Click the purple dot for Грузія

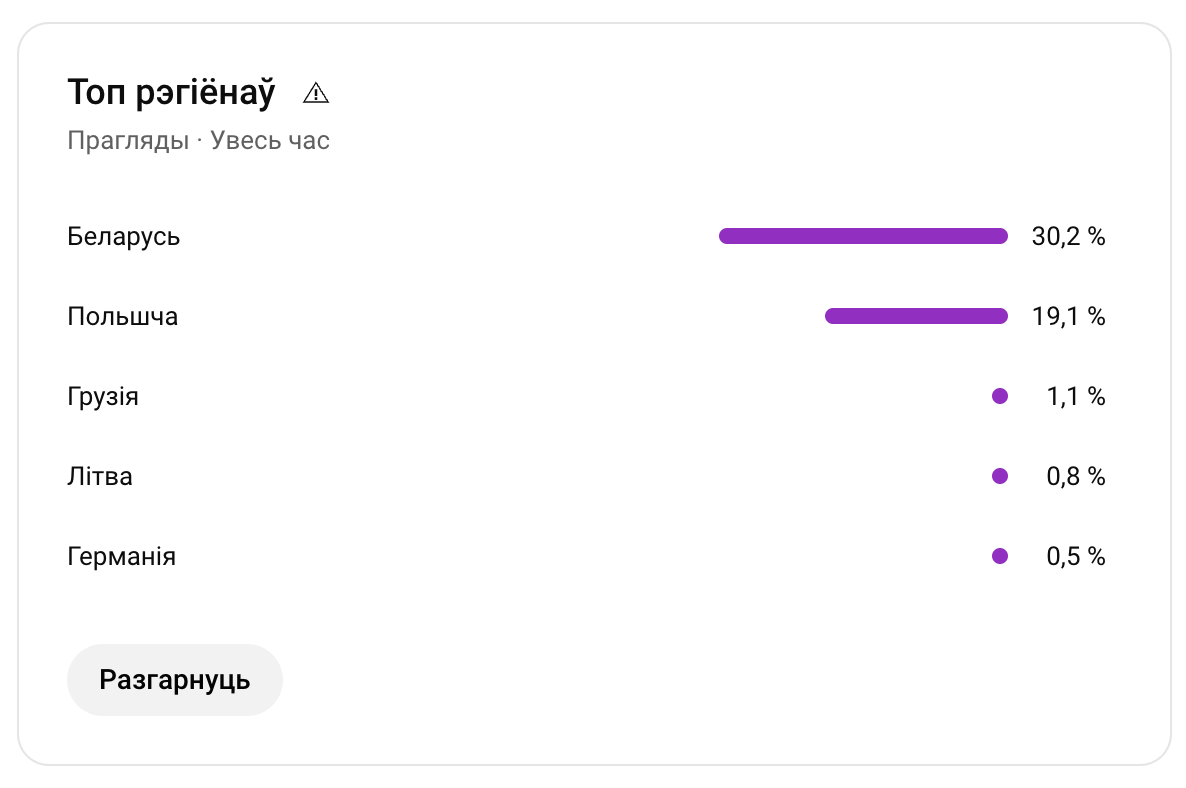click(1000, 396)
